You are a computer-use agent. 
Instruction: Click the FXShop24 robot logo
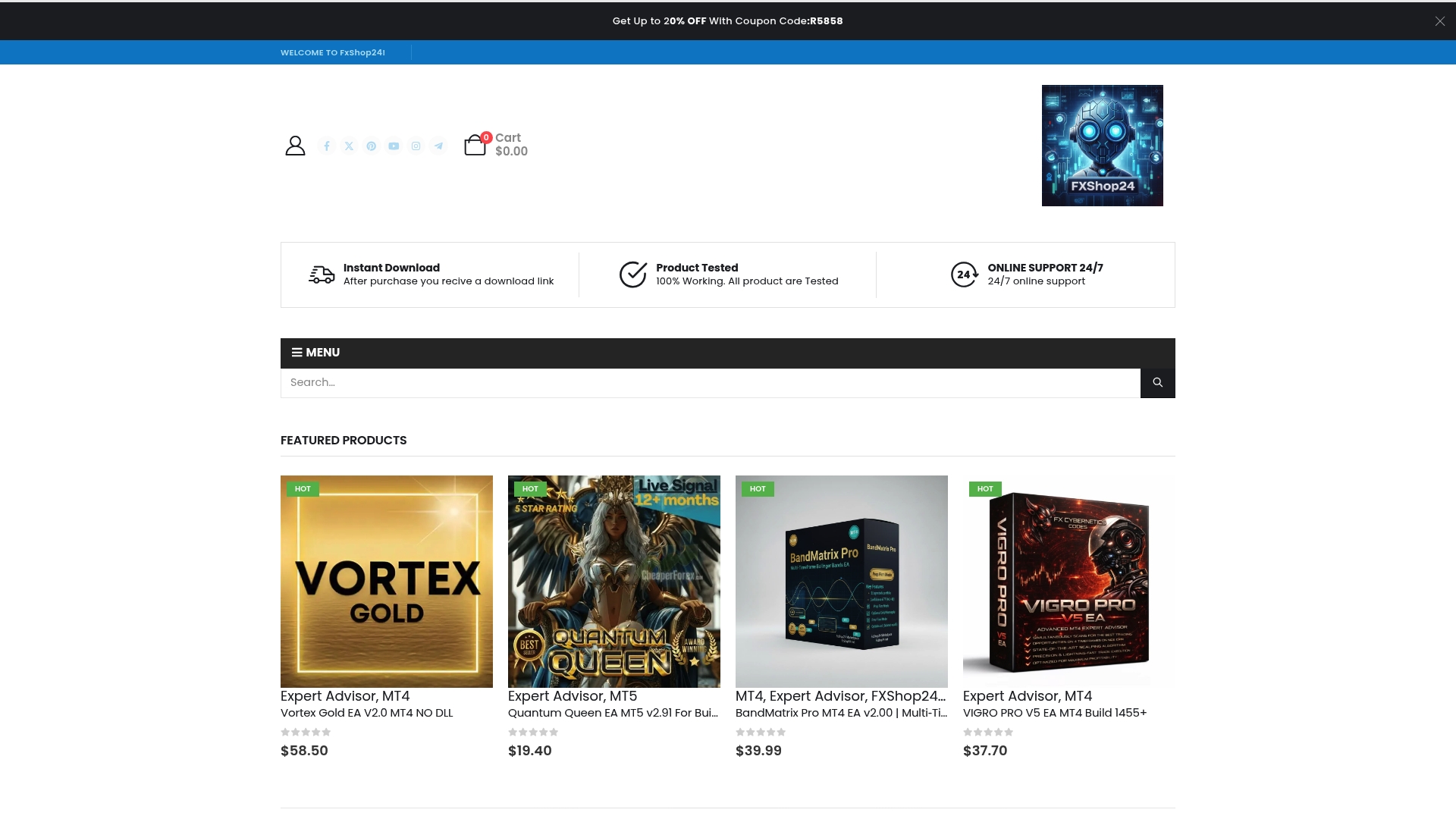pos(1101,145)
